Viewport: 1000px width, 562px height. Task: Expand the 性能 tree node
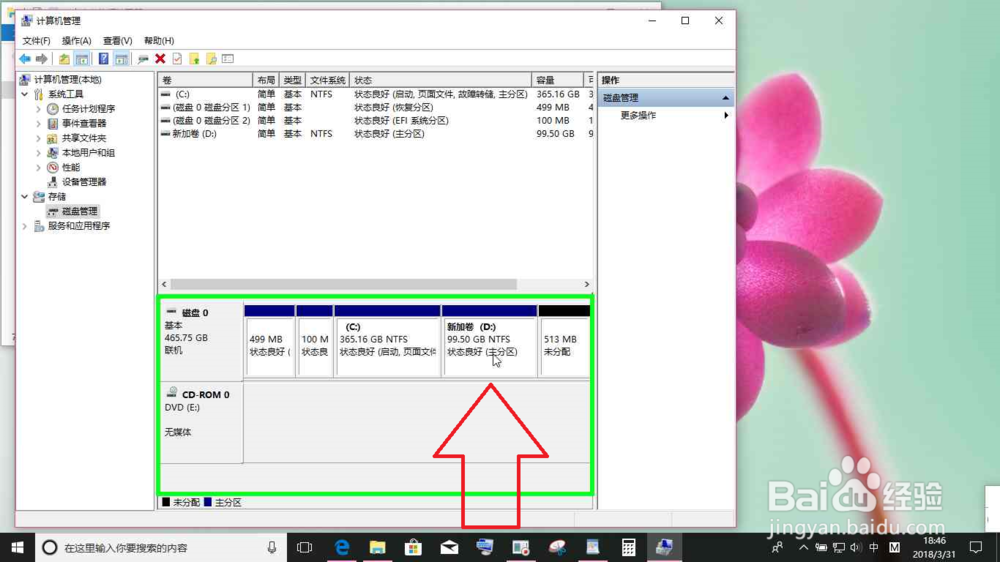[38, 167]
